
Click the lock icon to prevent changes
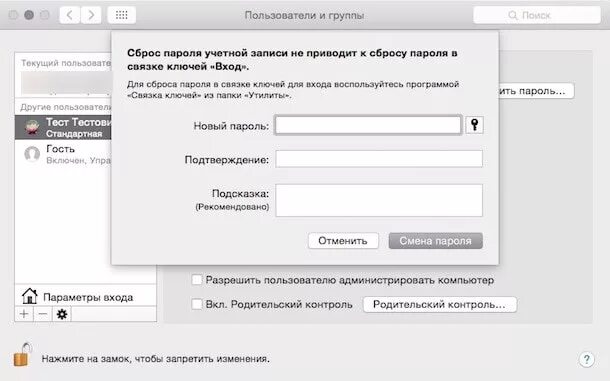[22, 355]
